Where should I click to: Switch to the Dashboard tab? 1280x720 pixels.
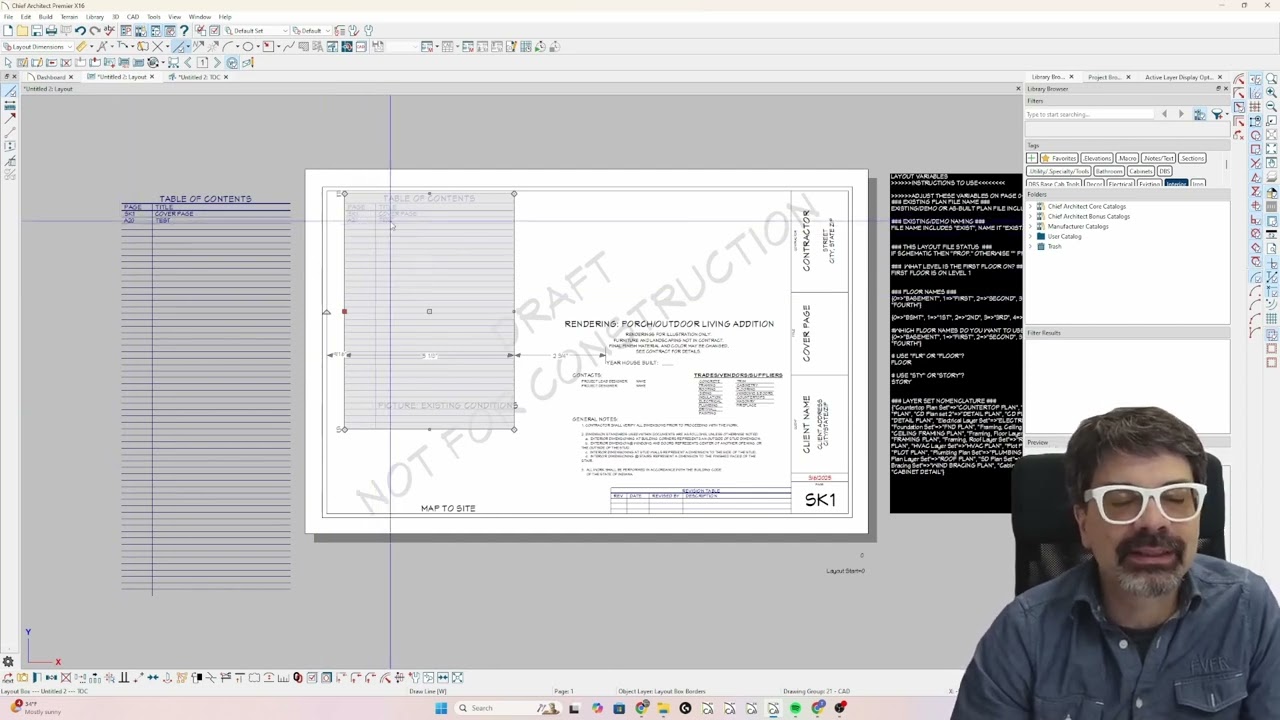tap(50, 77)
